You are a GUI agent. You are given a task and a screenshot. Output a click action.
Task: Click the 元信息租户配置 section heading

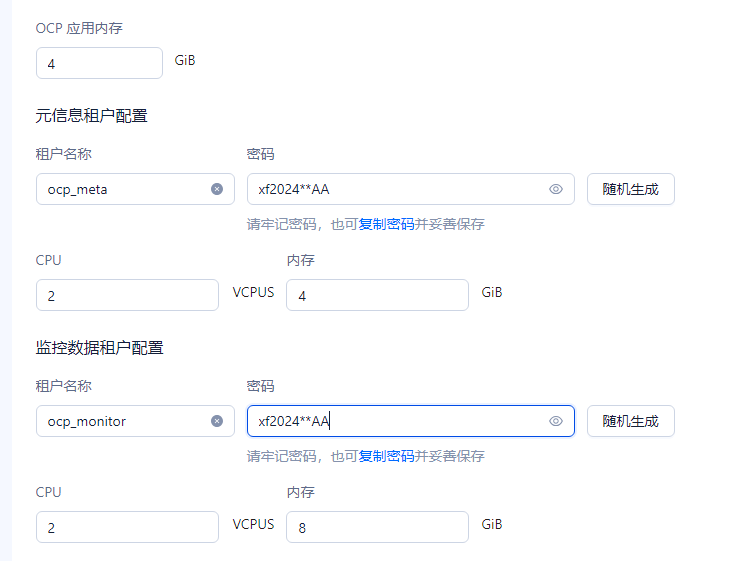[x=91, y=116]
